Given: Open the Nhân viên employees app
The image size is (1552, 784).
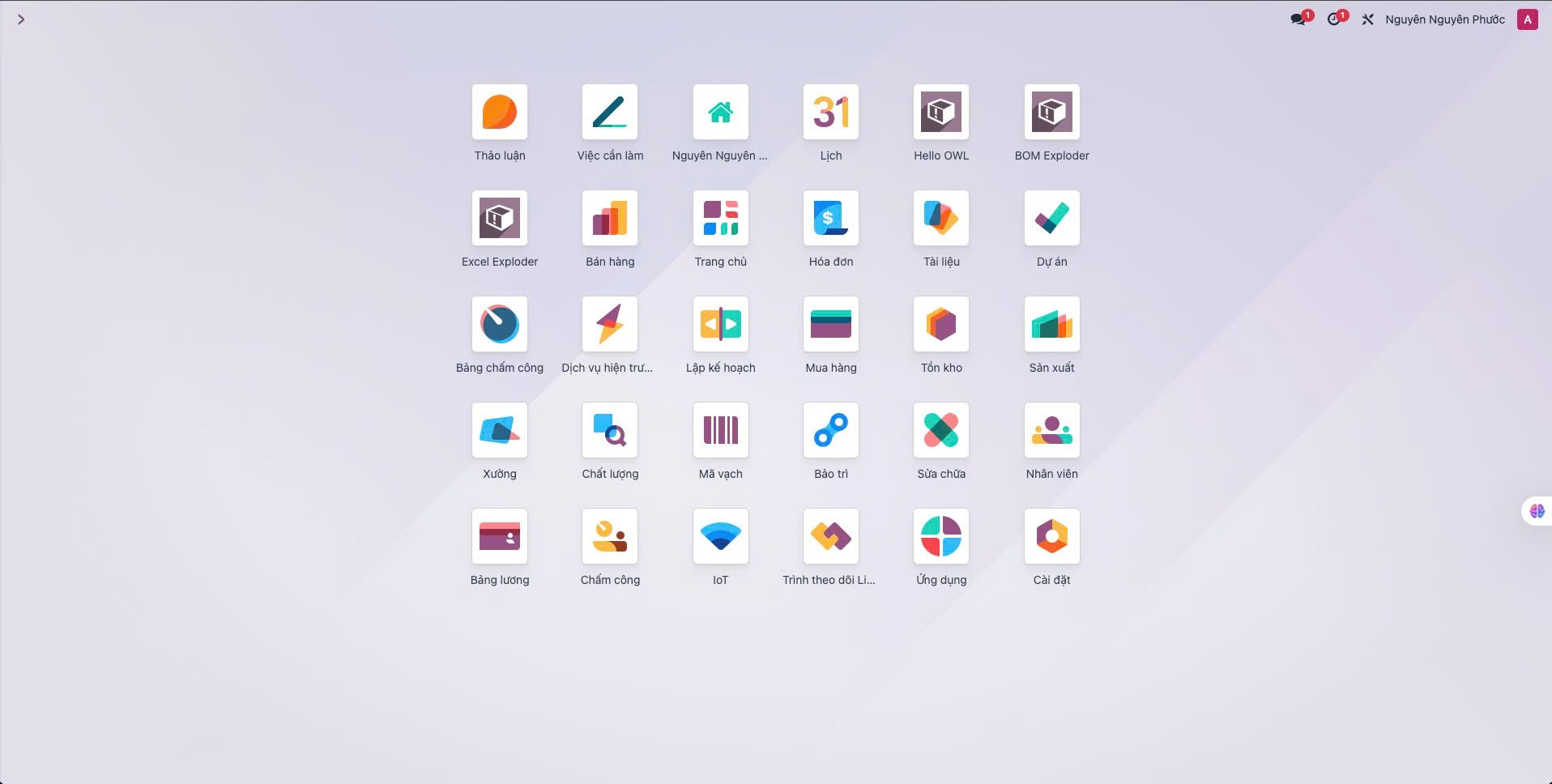Looking at the screenshot, I should point(1051,431).
